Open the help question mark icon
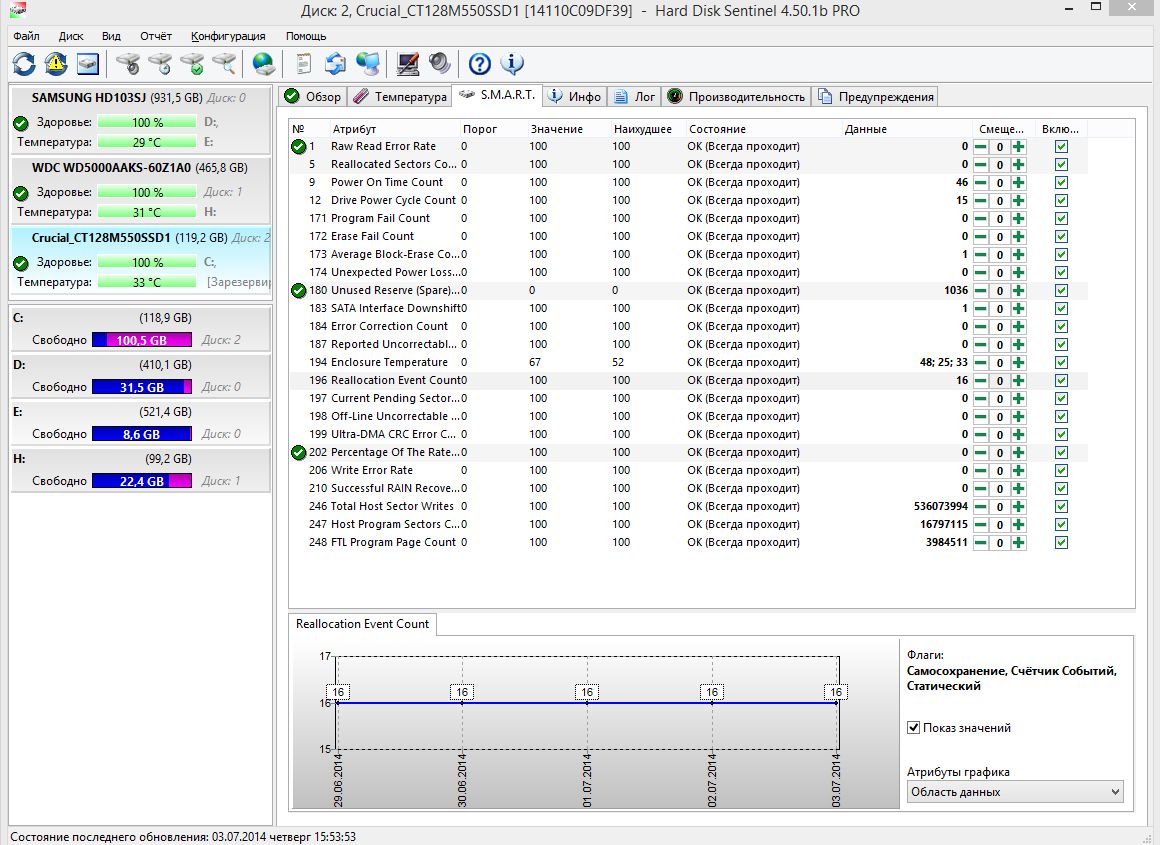1160x845 pixels. click(x=480, y=64)
